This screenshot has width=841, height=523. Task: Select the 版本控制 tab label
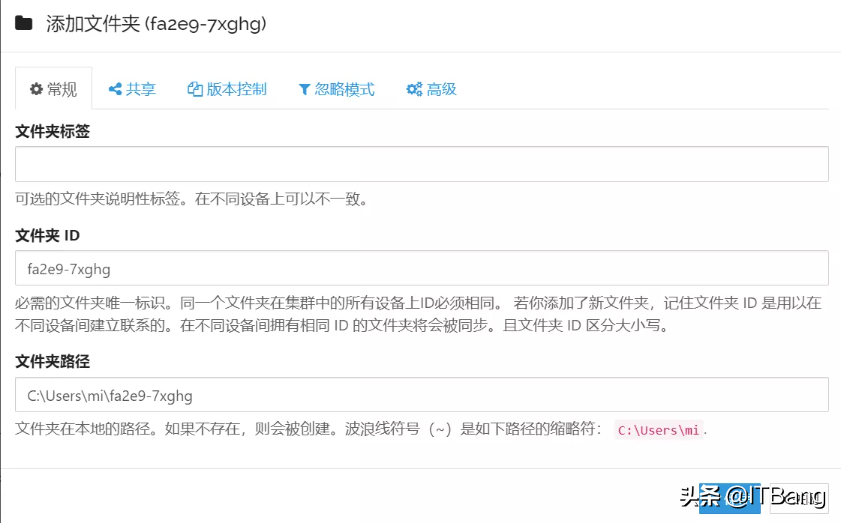237,89
